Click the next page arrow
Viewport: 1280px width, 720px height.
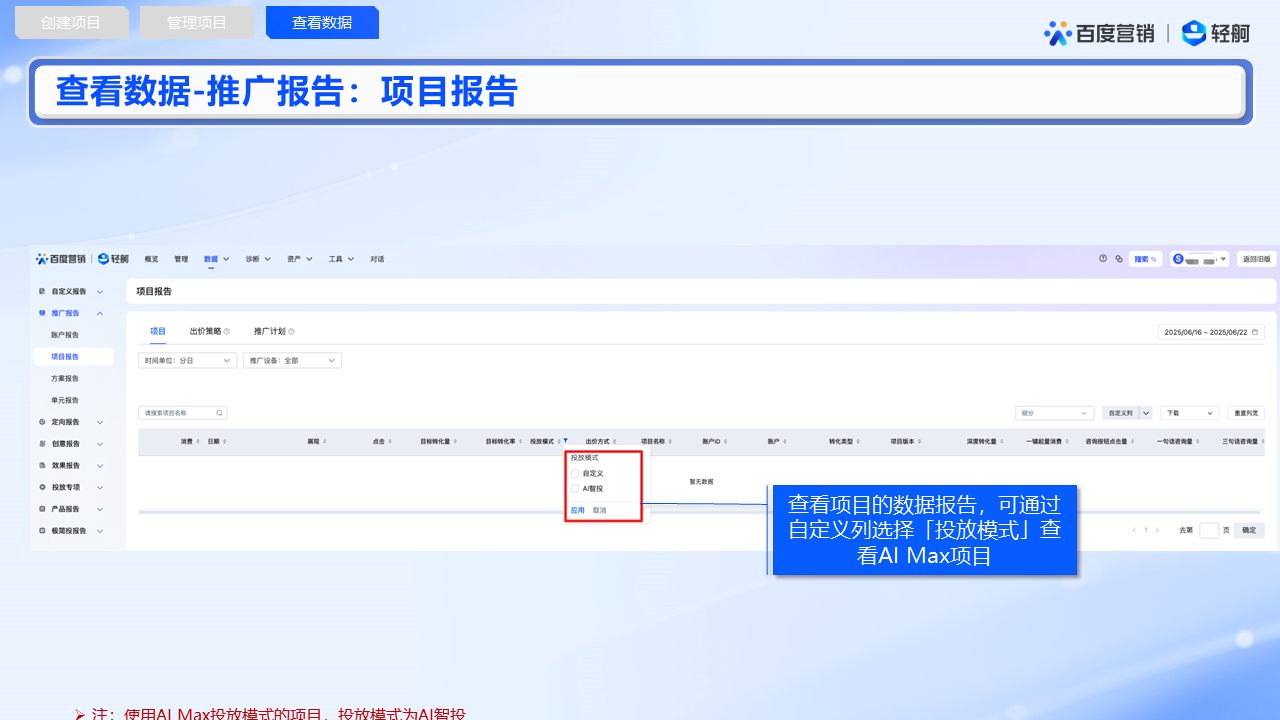tap(1158, 531)
